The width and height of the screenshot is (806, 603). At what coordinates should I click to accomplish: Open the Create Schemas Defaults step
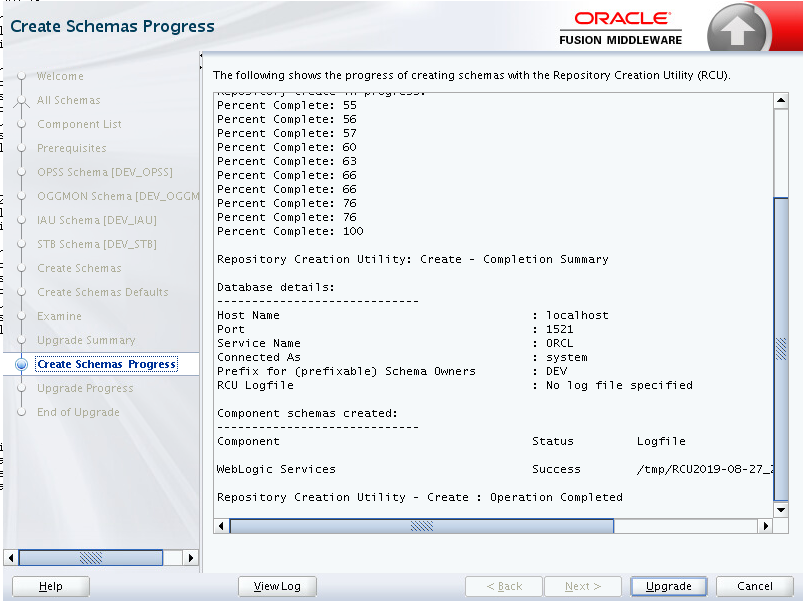click(103, 292)
